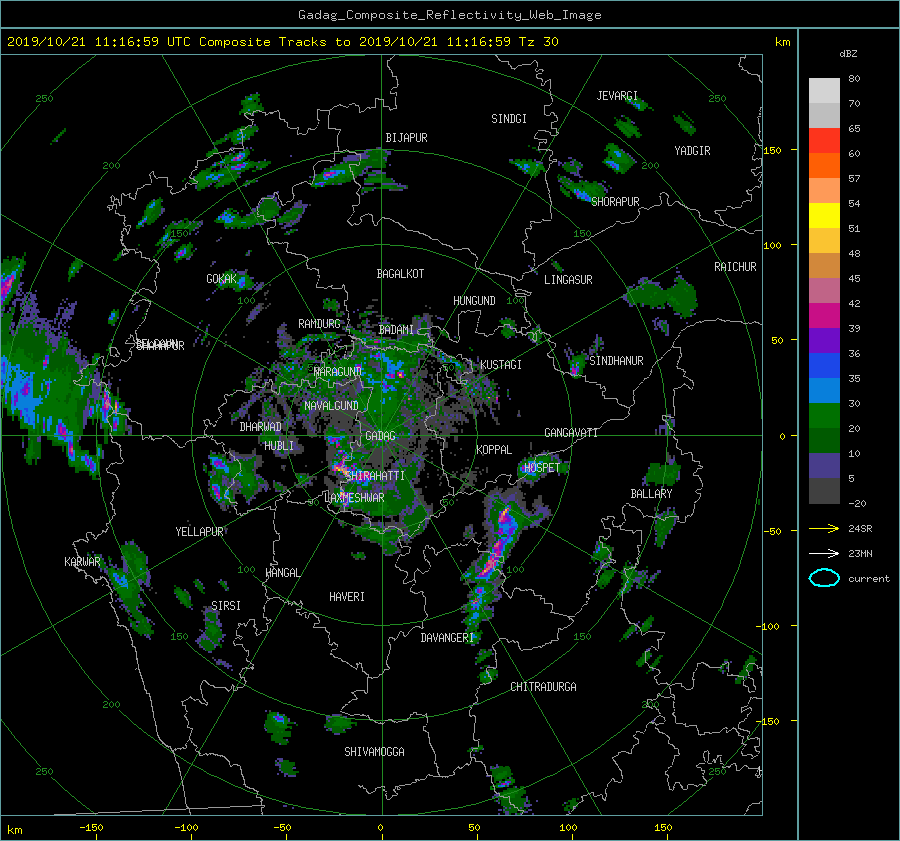Viewport: 900px width, 841px height.
Task: Click the BADAMI city label
Action: pyautogui.click(x=396, y=330)
